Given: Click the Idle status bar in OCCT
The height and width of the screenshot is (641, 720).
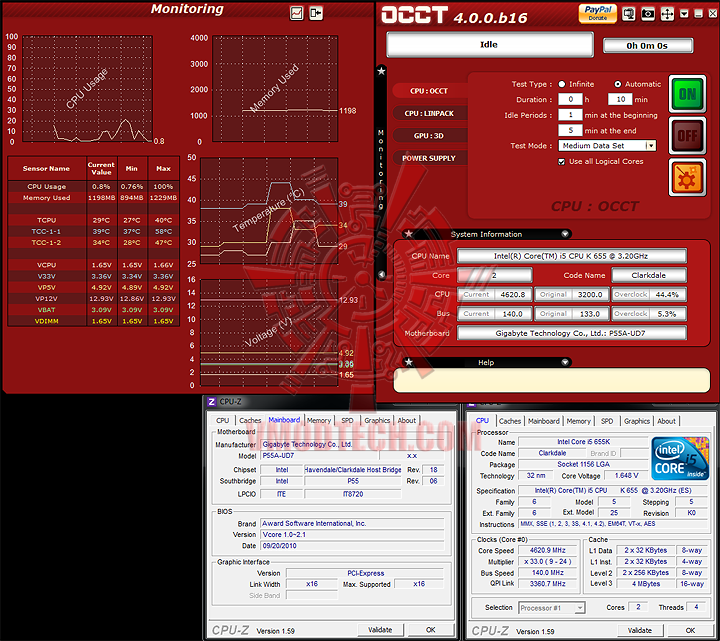Looking at the screenshot, I should (489, 45).
